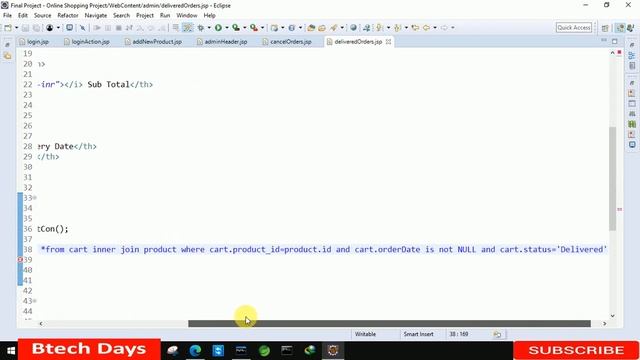Click the Save icon in toolbar
640x360 pixels.
25,28
